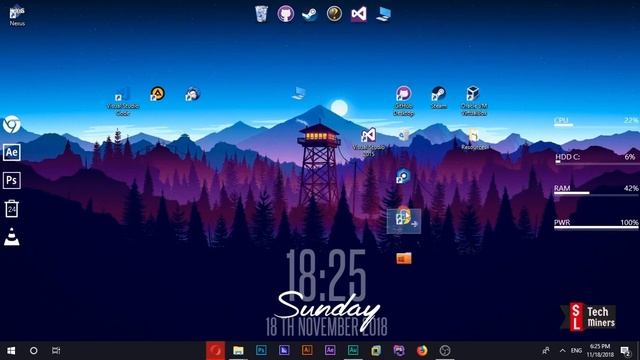
Task: Launch VLC from the left sidebar
Action: [11, 237]
